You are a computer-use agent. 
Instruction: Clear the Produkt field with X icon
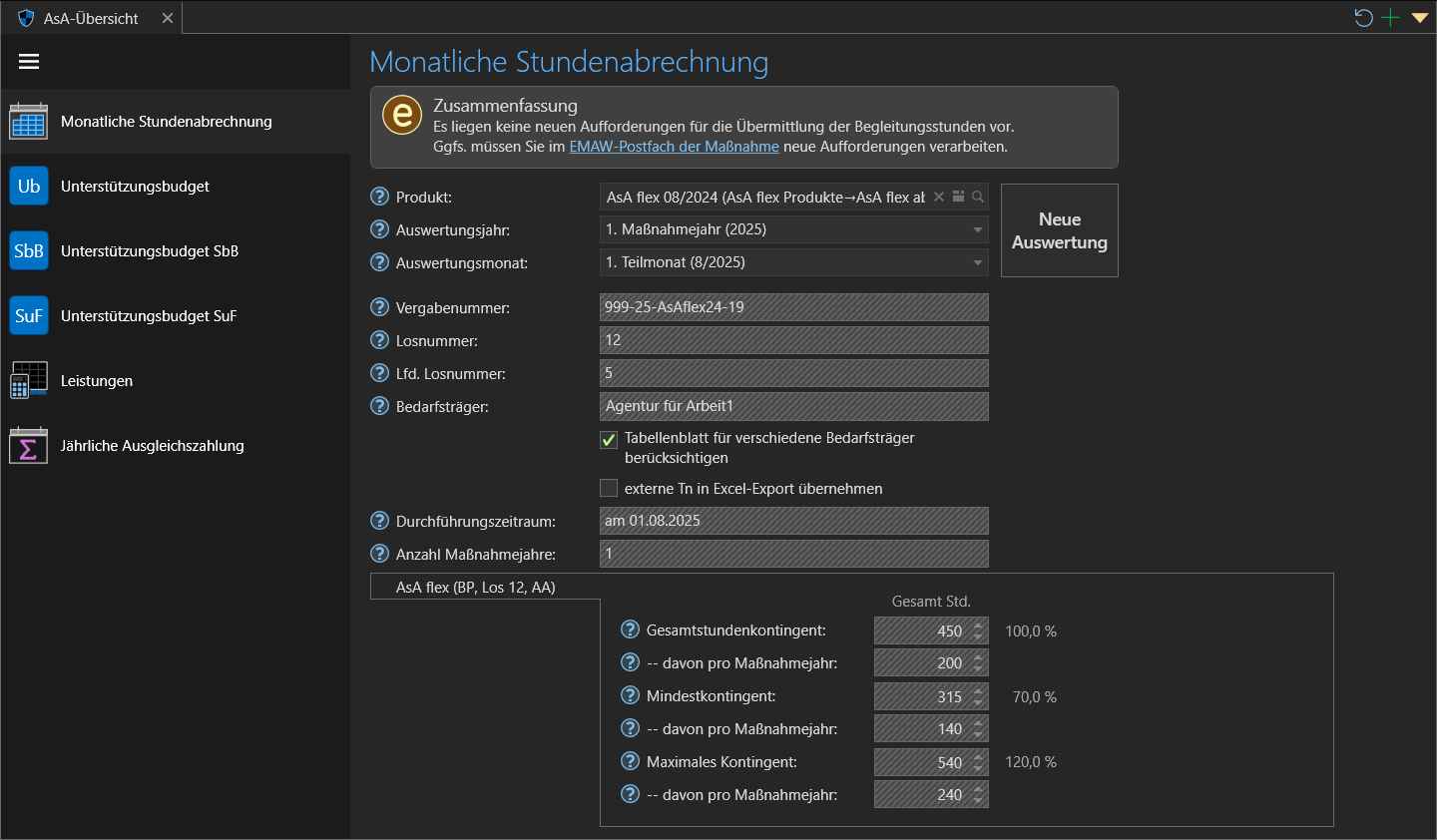click(939, 197)
